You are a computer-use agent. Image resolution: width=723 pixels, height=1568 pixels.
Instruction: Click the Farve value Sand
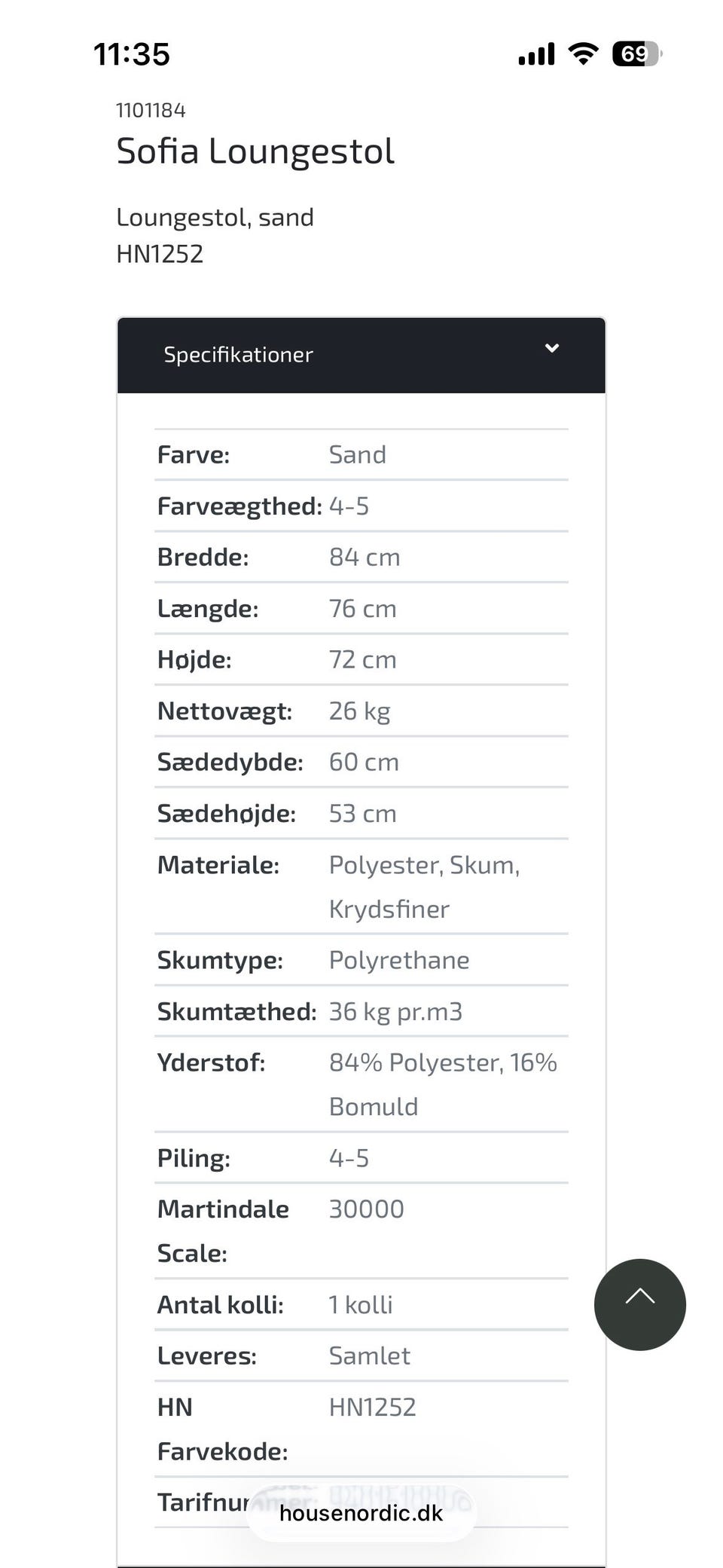pos(357,455)
